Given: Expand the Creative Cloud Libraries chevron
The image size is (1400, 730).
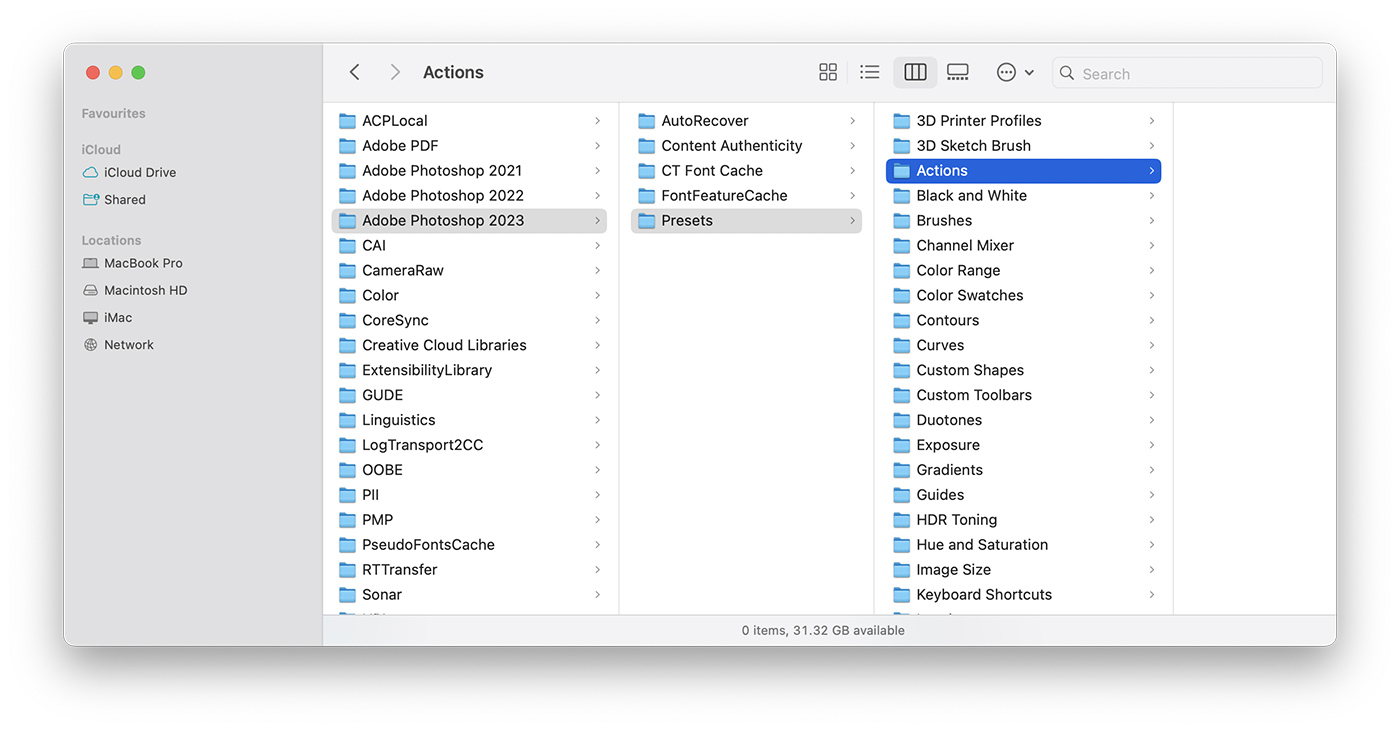Looking at the screenshot, I should click(x=597, y=345).
